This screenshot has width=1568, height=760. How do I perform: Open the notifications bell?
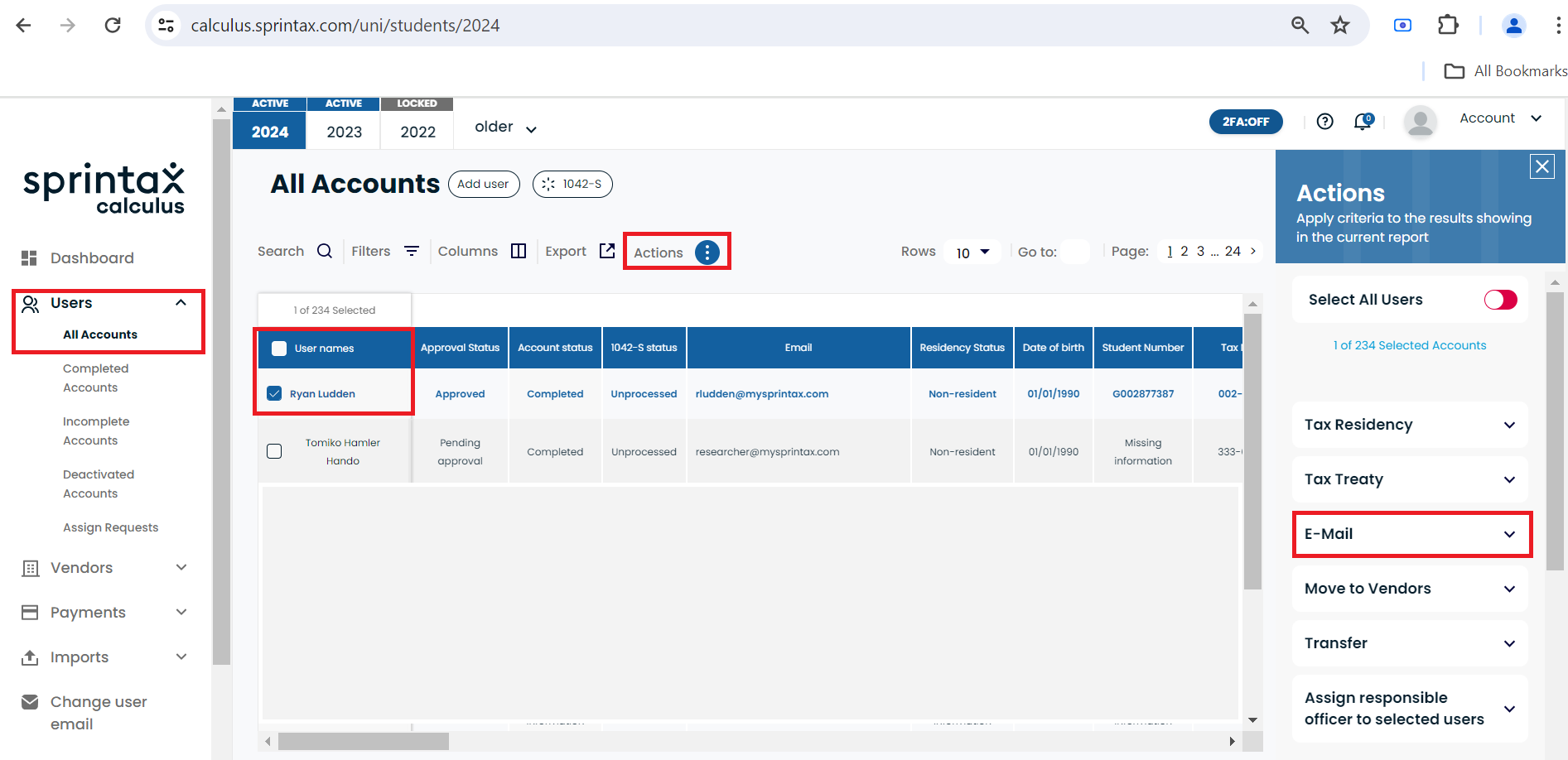[1363, 122]
